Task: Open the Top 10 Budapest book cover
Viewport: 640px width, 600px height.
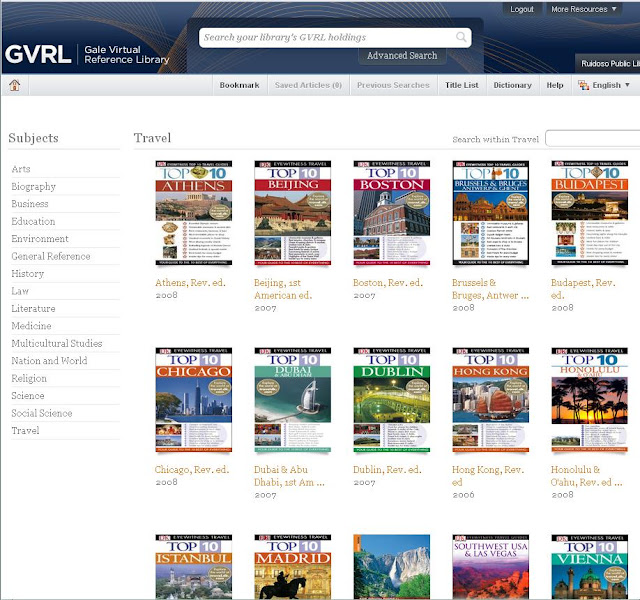Action: click(x=590, y=213)
